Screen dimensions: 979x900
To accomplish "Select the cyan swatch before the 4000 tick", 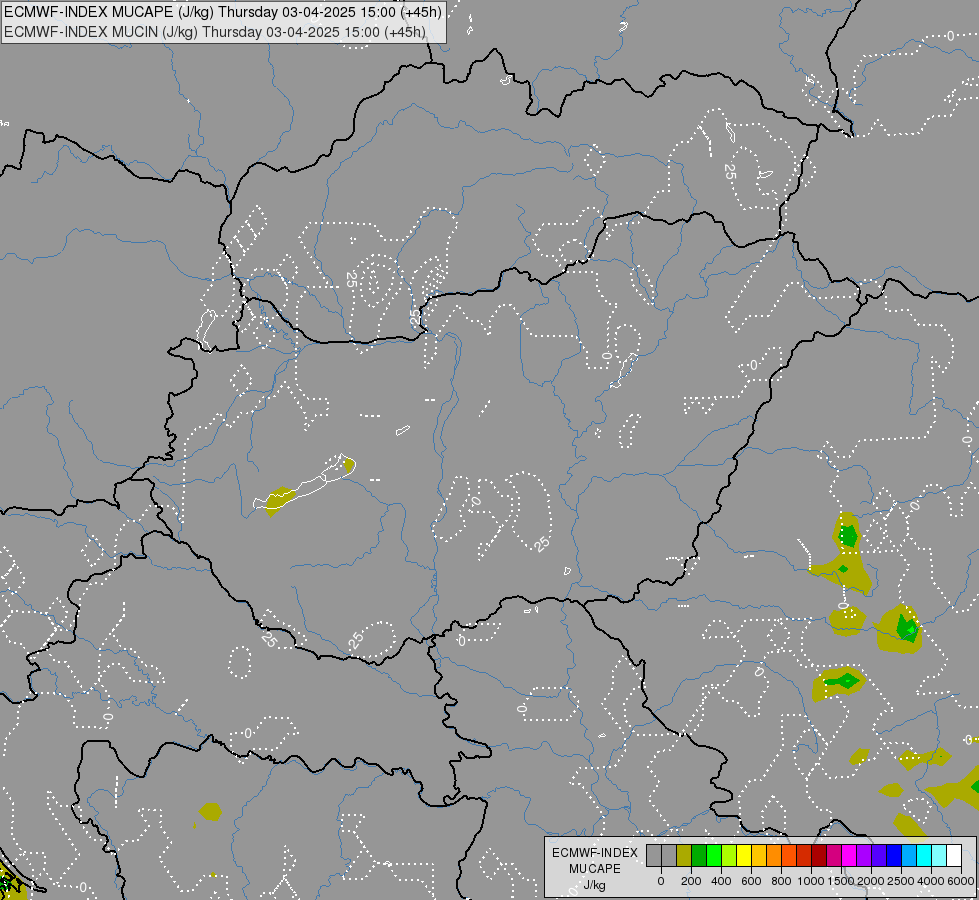I will 925,855.
